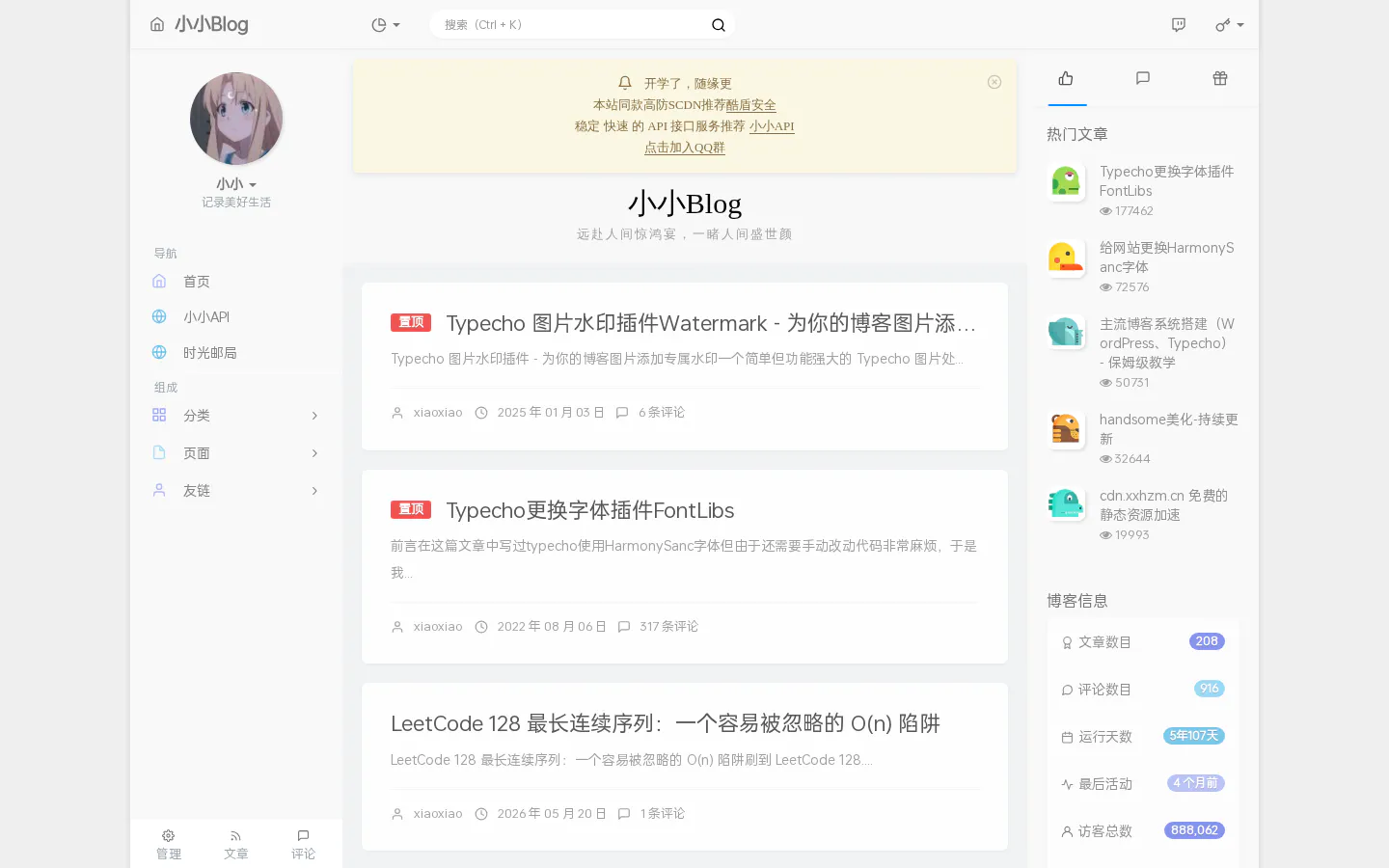Open the LeetCode 128 最长连续序列 post
Screen dimensions: 1389x868
click(x=666, y=723)
